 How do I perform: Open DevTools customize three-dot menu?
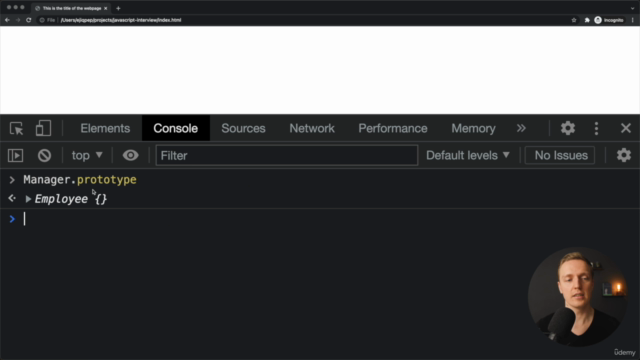point(596,128)
